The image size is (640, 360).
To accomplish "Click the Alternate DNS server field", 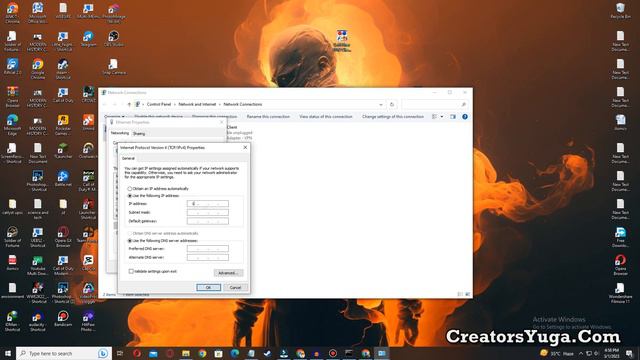I will coord(208,258).
